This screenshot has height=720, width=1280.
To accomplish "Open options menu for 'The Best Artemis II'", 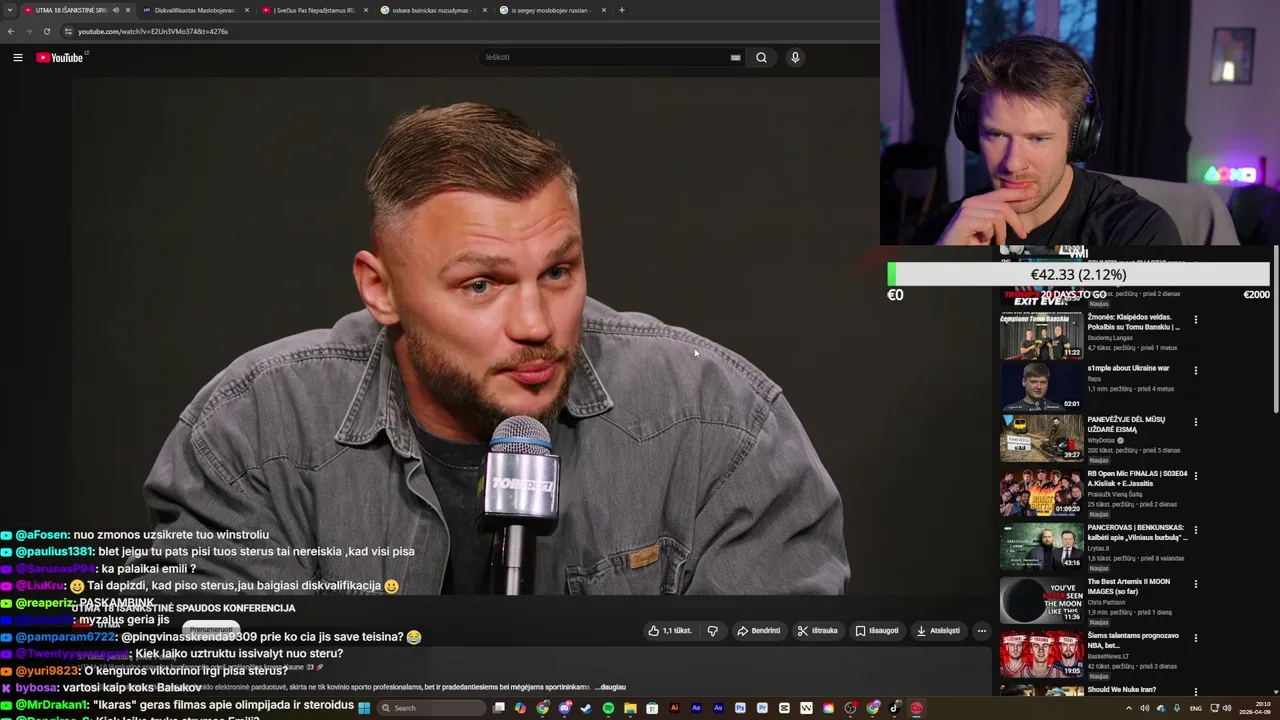I will tap(1196, 584).
